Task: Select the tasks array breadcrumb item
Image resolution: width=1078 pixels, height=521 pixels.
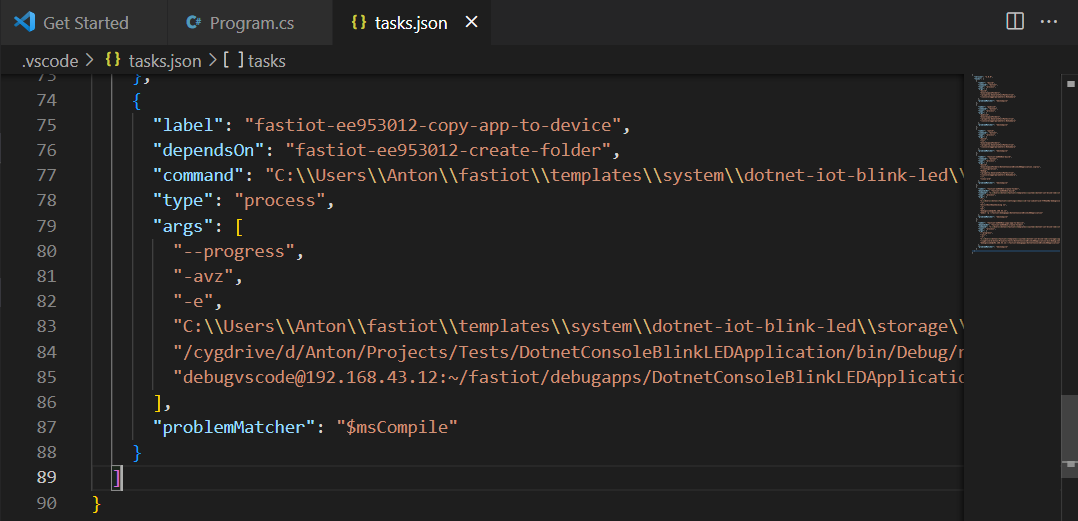Action: 266,61
